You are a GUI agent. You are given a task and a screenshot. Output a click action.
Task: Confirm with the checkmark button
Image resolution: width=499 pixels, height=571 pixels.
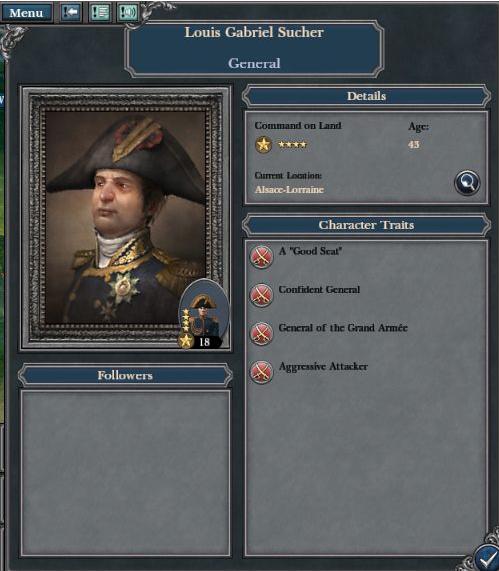(x=486, y=557)
